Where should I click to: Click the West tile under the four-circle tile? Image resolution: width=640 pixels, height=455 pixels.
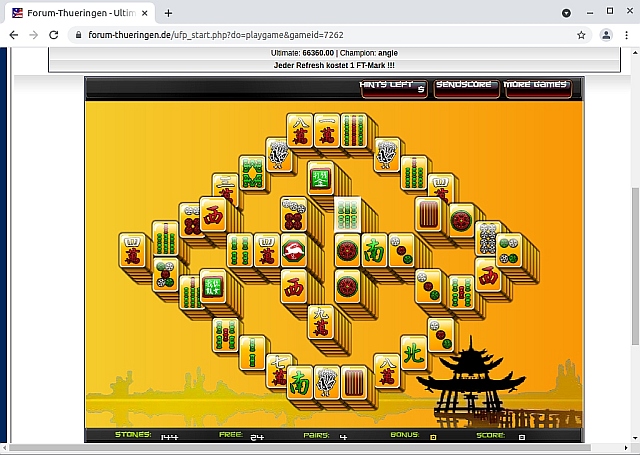point(488,274)
